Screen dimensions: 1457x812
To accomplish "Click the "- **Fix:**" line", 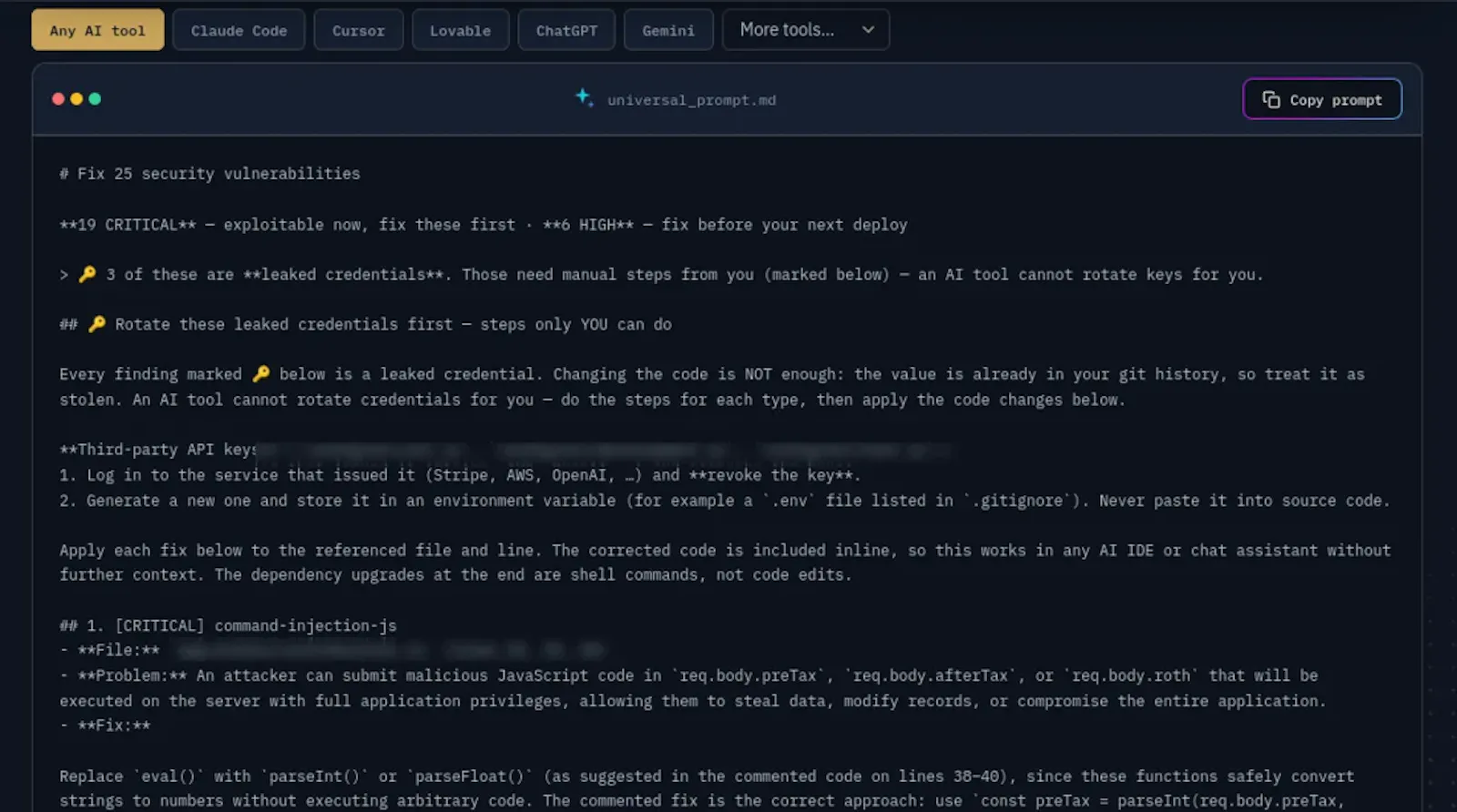I will 105,726.
